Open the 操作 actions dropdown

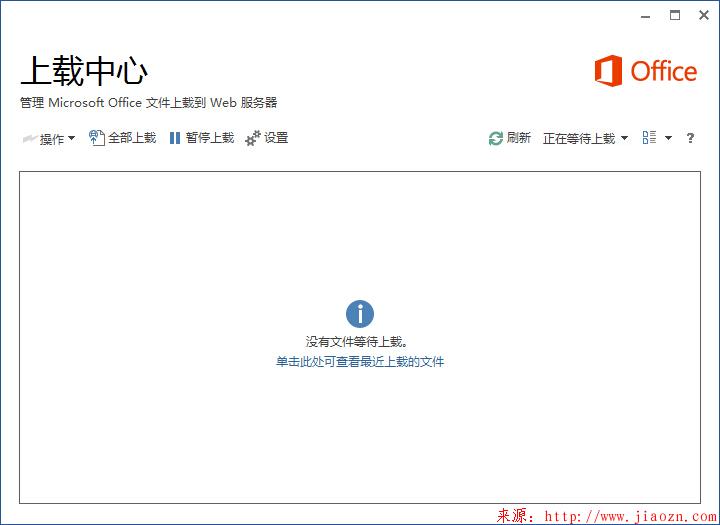click(49, 138)
